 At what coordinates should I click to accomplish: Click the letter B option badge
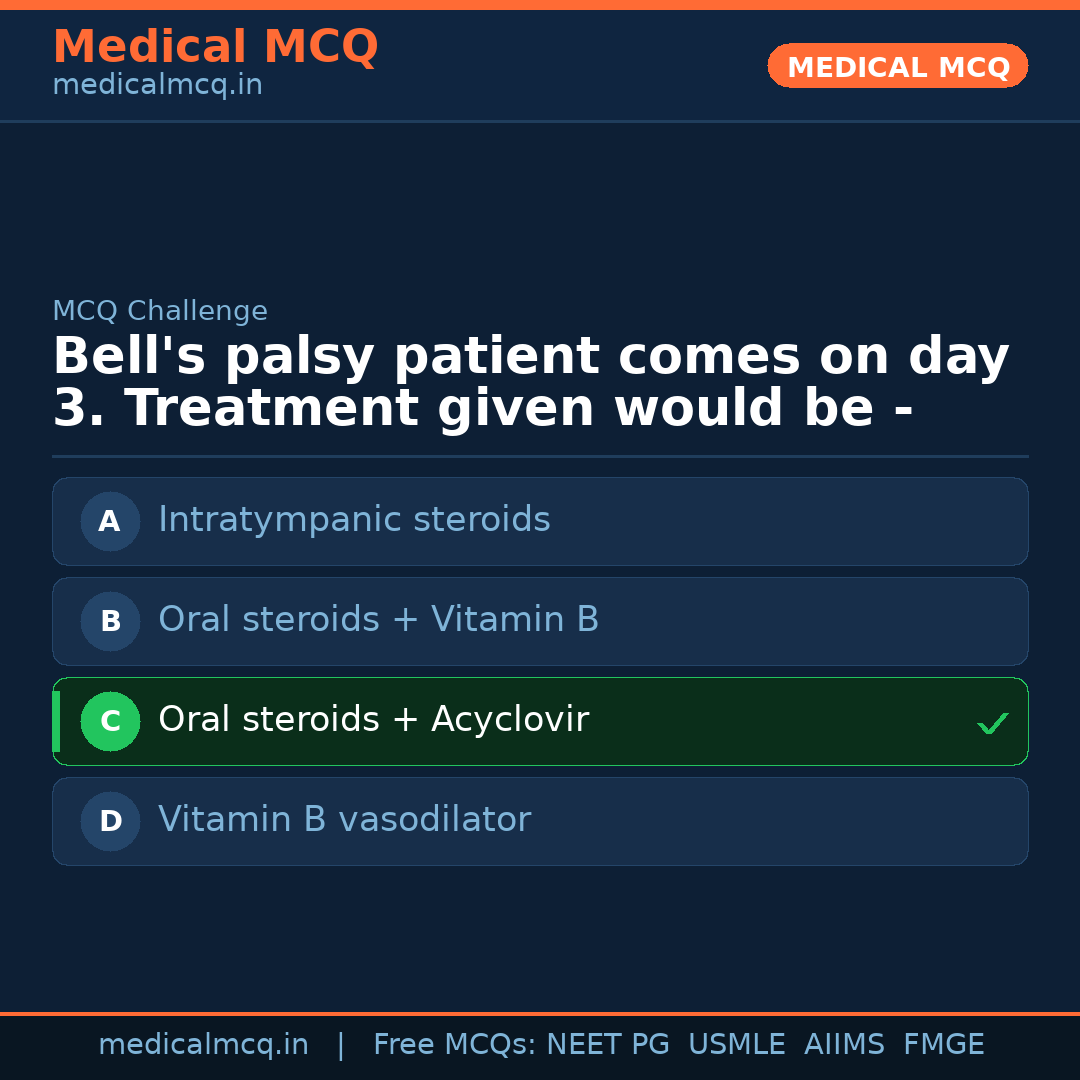(x=110, y=621)
